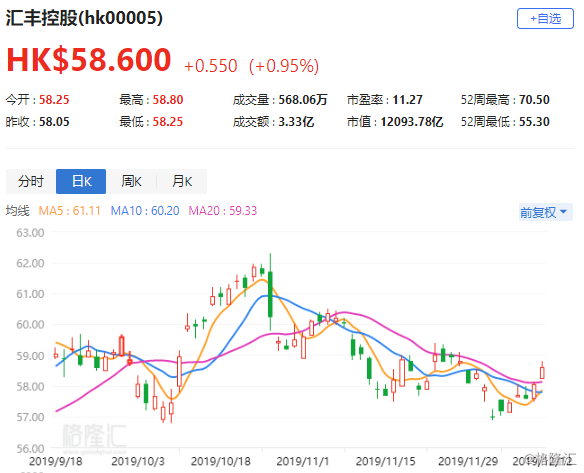Click 52周最低 value 55.30
The width and height of the screenshot is (584, 473).
point(534,122)
